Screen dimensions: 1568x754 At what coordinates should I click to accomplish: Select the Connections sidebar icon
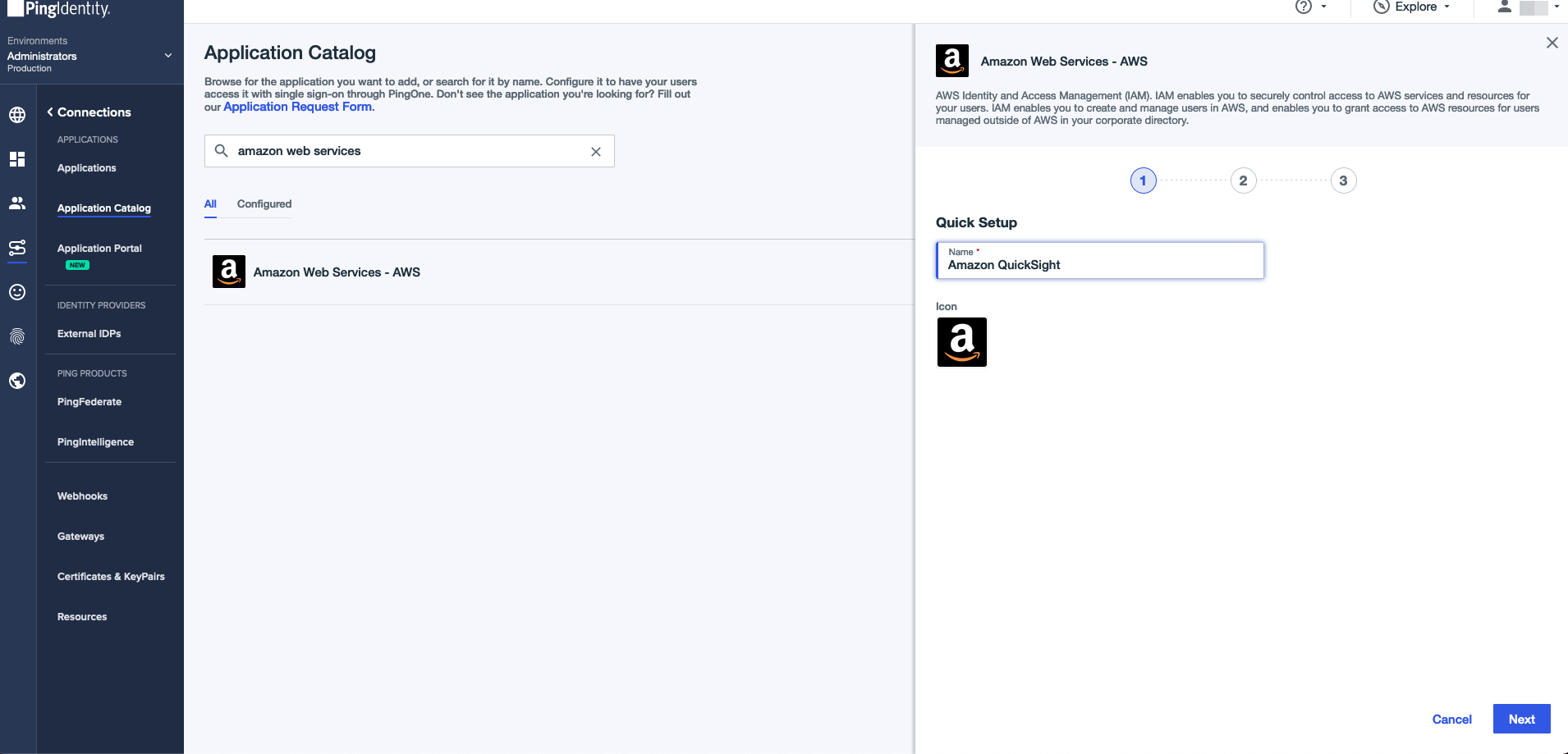click(17, 248)
